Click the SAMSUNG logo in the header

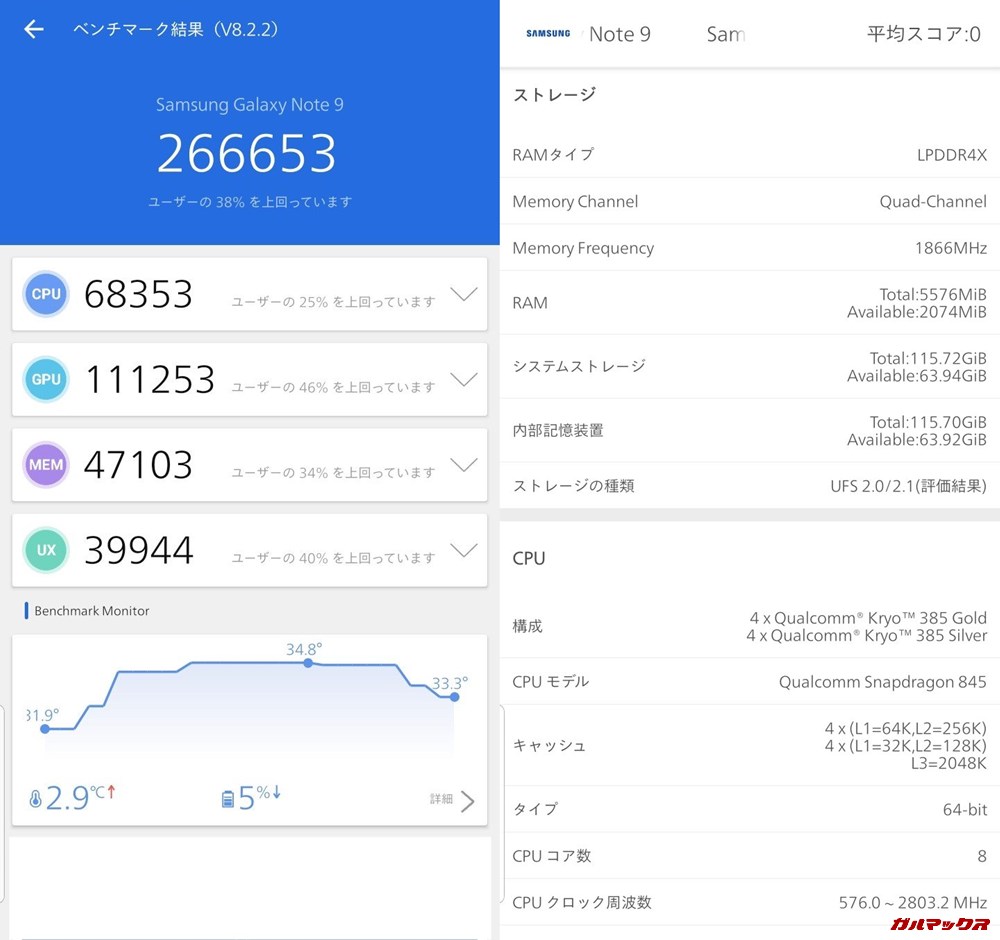pyautogui.click(x=547, y=33)
